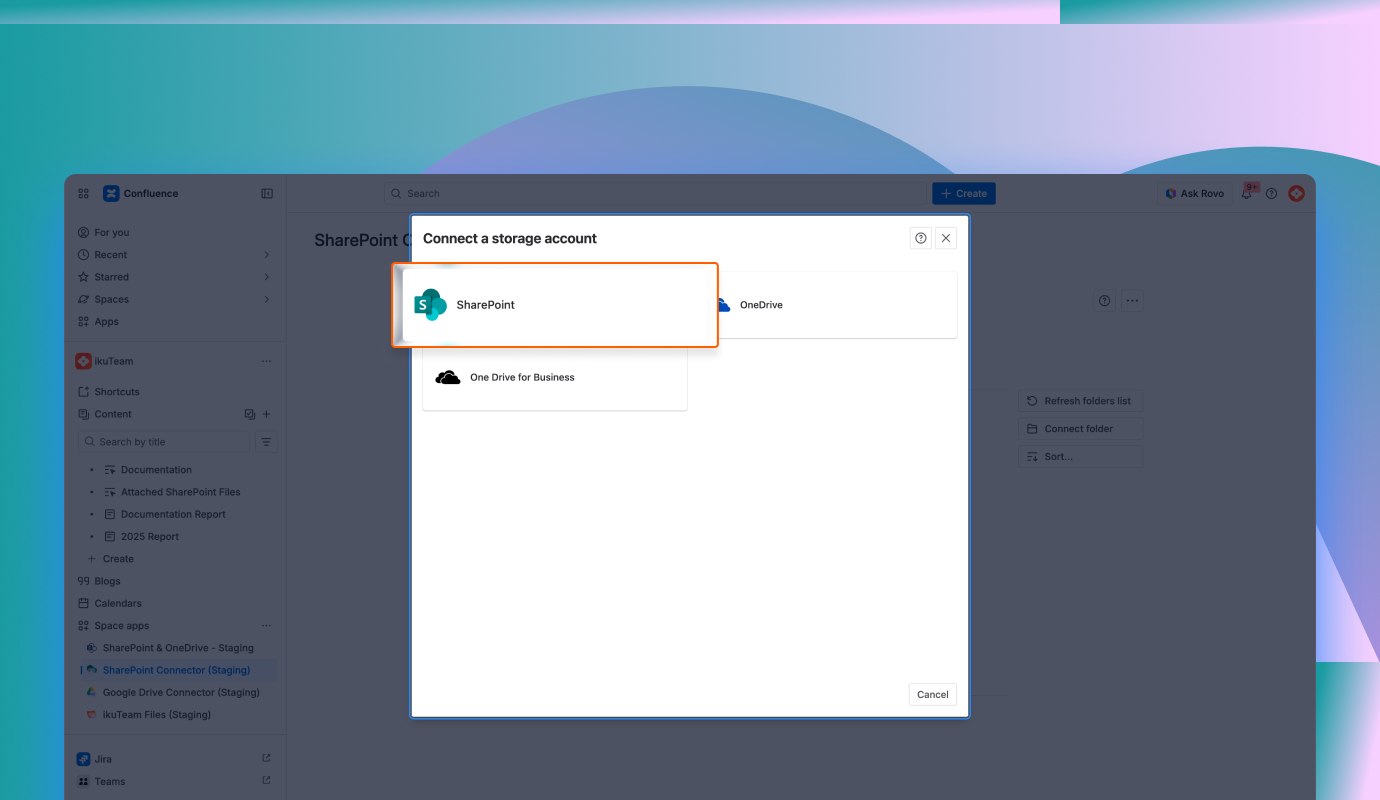The width and height of the screenshot is (1380, 800).
Task: Focus the top Search field
Action: tap(655, 194)
